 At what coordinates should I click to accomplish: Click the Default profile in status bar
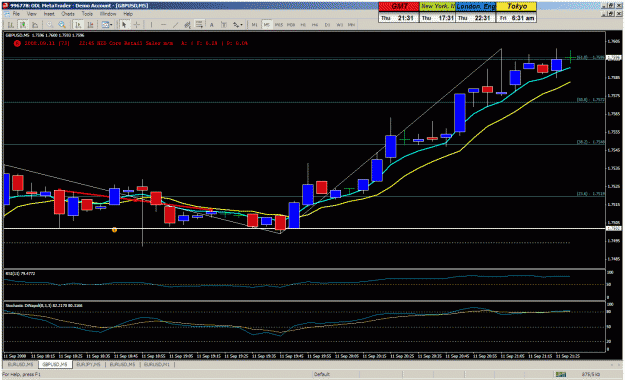322,374
